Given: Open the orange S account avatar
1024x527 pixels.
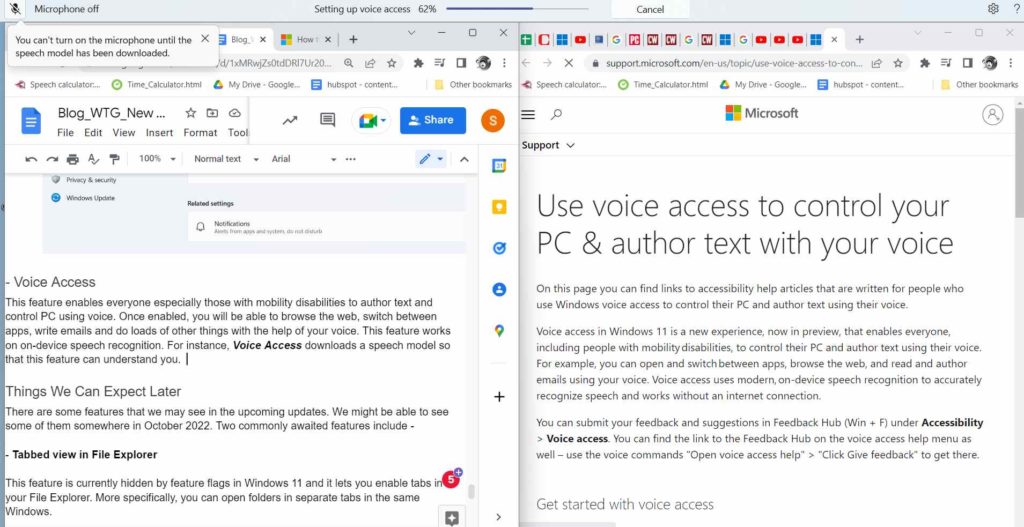Looking at the screenshot, I should [x=493, y=120].
